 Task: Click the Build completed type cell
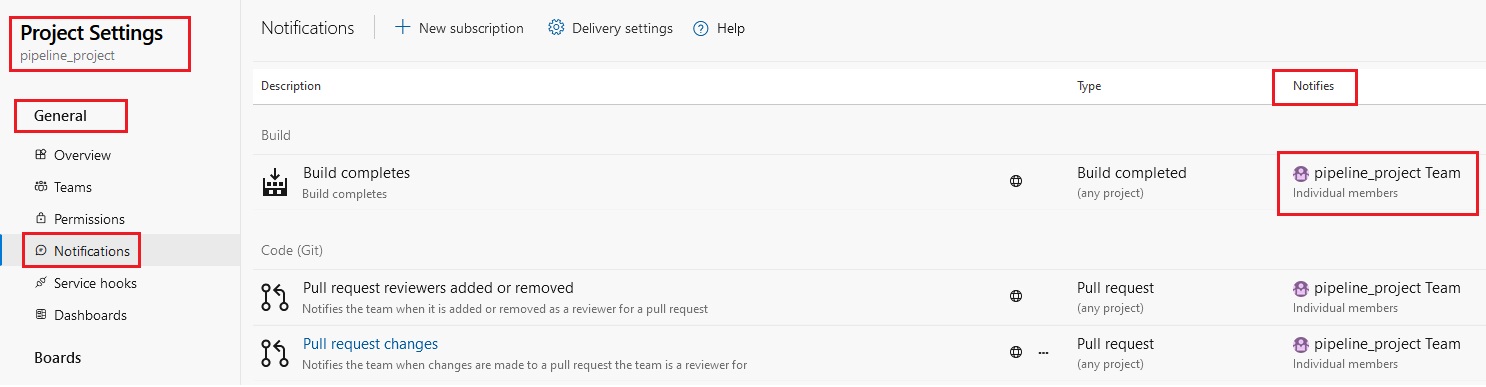click(x=1132, y=173)
